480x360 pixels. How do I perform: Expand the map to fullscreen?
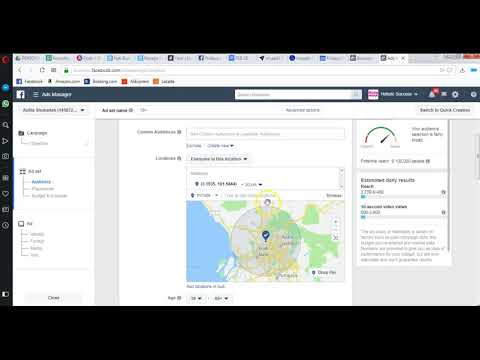coord(336,238)
